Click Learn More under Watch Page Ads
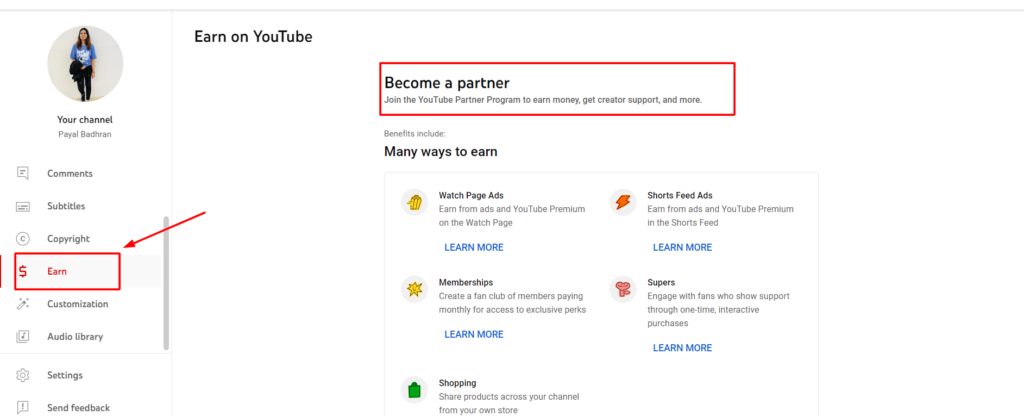Screen dimensions: 1024x416 [474, 248]
